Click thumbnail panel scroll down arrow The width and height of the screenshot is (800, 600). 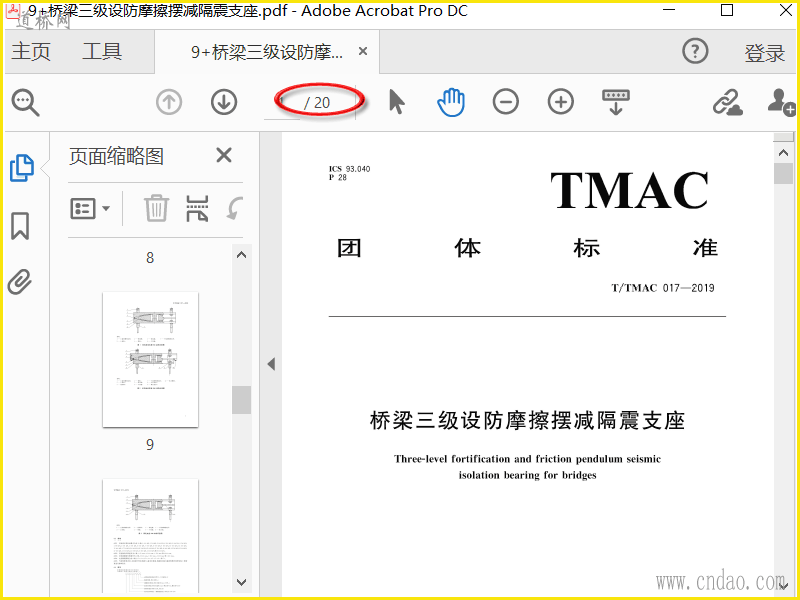(242, 582)
